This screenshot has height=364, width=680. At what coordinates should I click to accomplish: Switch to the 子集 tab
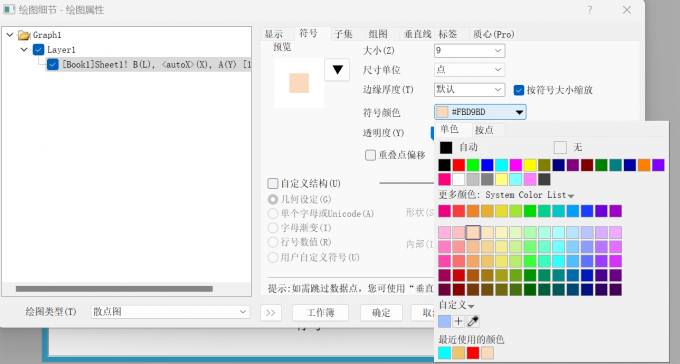pos(343,34)
